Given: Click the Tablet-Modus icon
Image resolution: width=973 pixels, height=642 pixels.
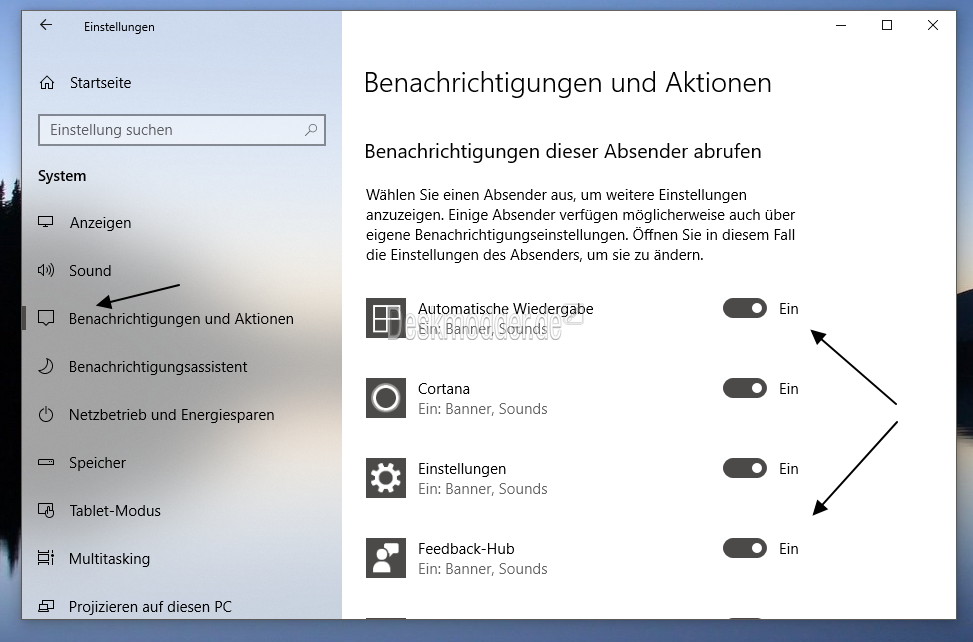Looking at the screenshot, I should pyautogui.click(x=46, y=510).
